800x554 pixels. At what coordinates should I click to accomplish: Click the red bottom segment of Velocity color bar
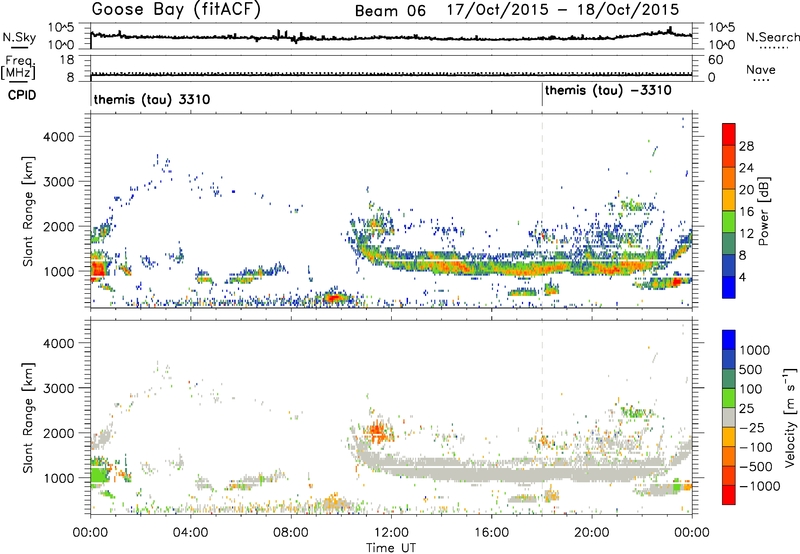[x=729, y=495]
